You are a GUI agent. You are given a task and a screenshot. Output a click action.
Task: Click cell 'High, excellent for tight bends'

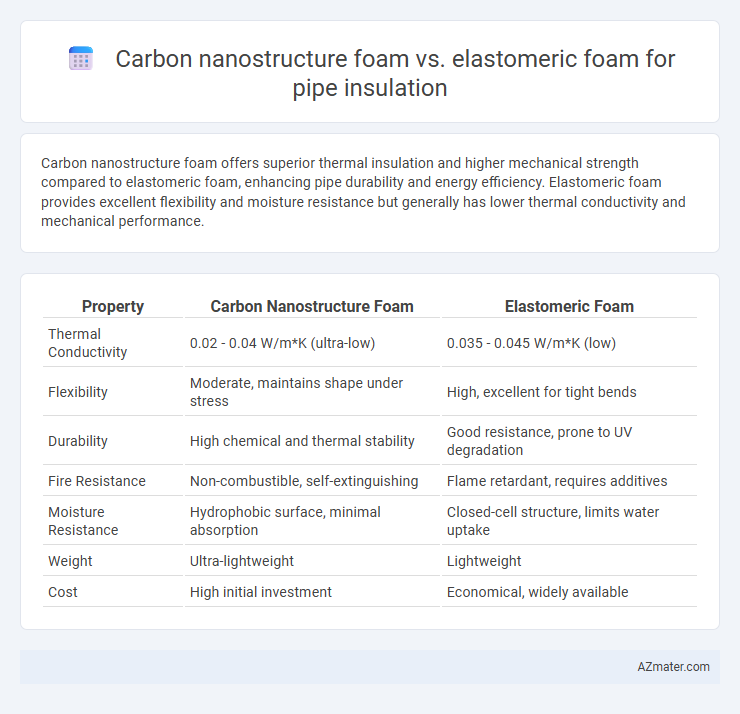pos(569,392)
